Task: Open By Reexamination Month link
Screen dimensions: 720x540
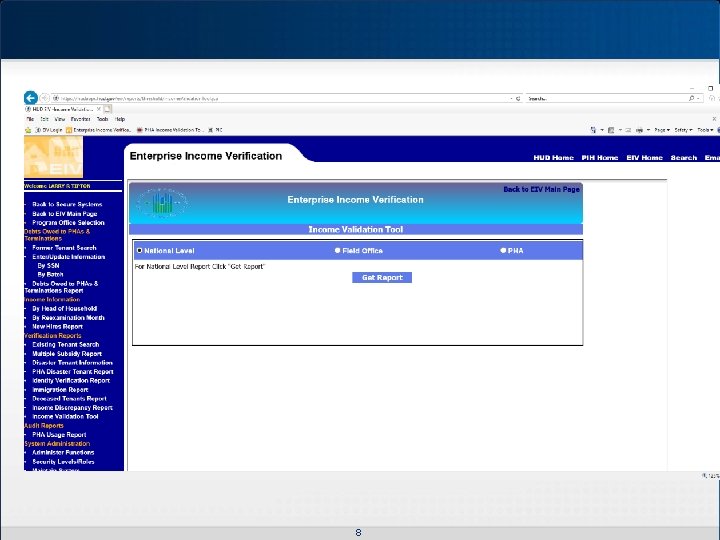Action: pyautogui.click(x=68, y=318)
